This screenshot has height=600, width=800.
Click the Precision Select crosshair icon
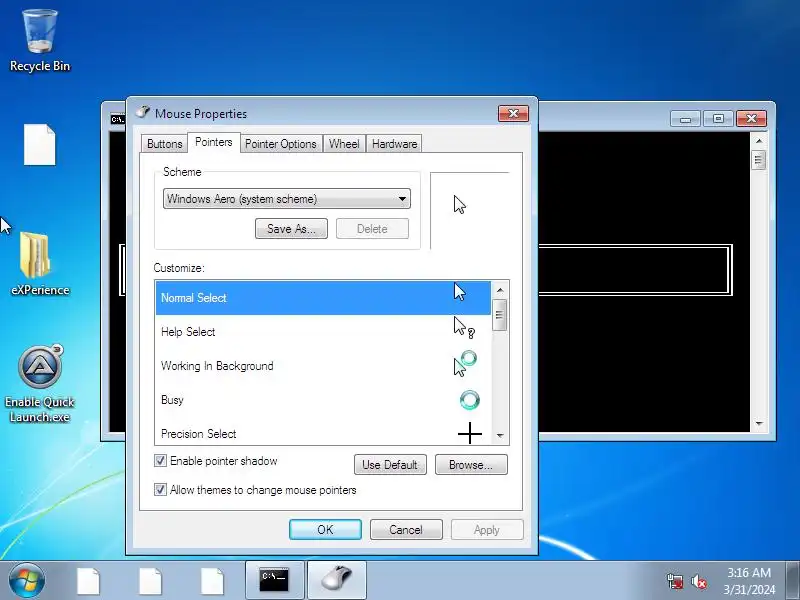[470, 434]
